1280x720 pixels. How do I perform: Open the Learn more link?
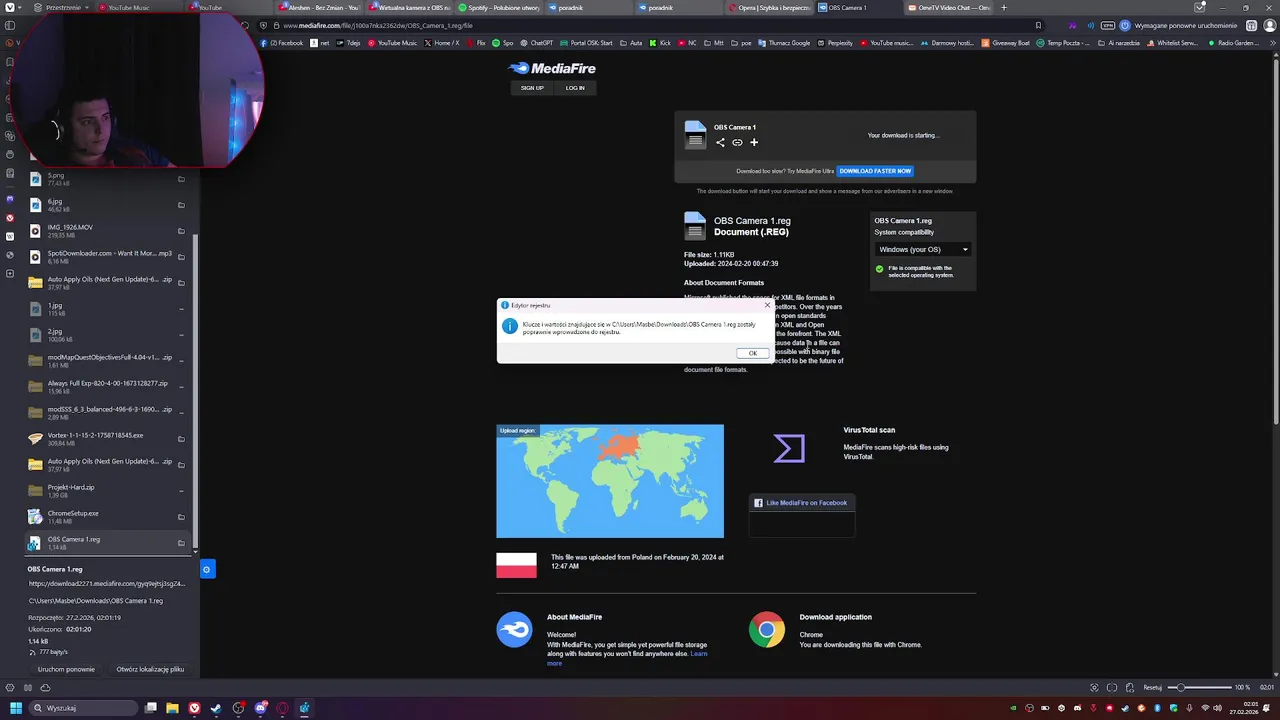[x=627, y=658]
